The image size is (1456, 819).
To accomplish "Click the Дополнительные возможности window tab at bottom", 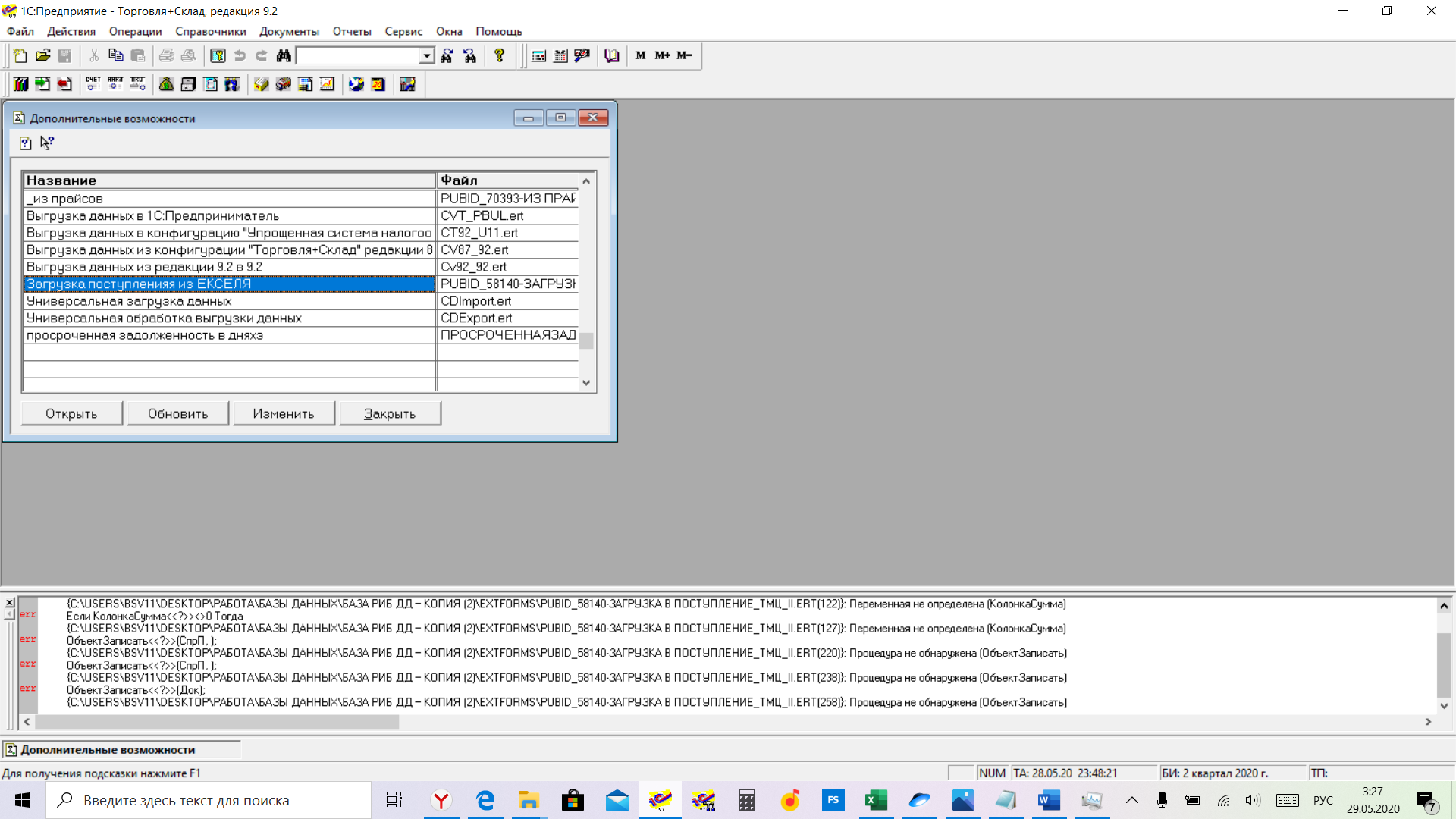I will tap(121, 749).
